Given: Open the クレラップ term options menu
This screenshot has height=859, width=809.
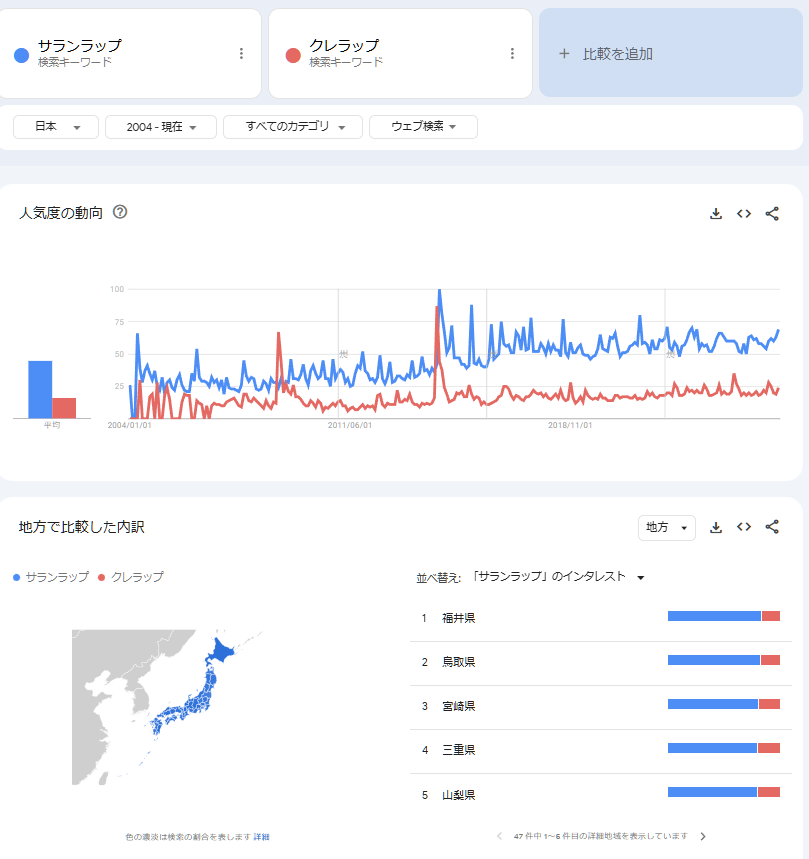Looking at the screenshot, I should [x=512, y=54].
